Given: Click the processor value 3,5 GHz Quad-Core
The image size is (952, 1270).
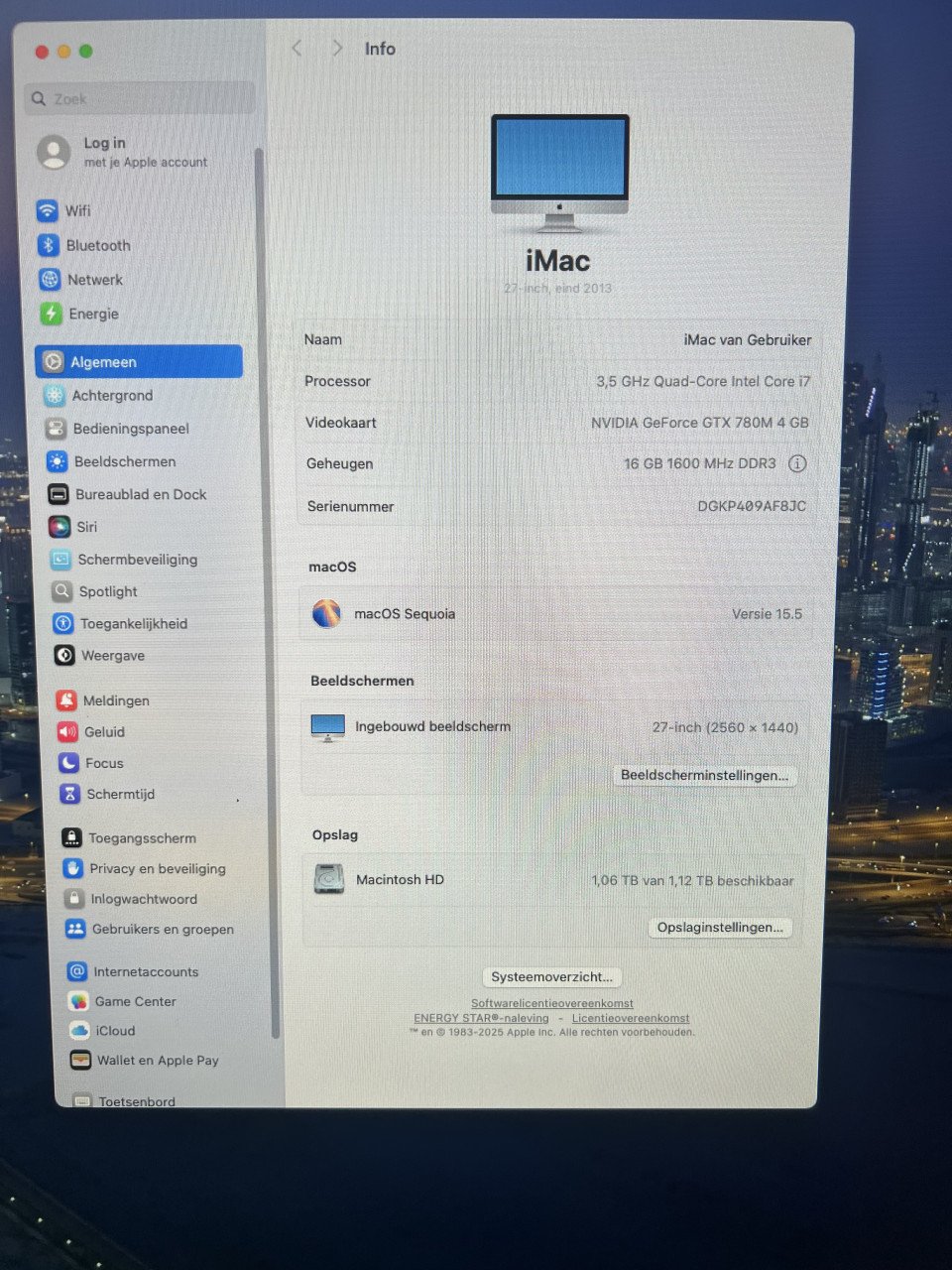Looking at the screenshot, I should coord(703,381).
